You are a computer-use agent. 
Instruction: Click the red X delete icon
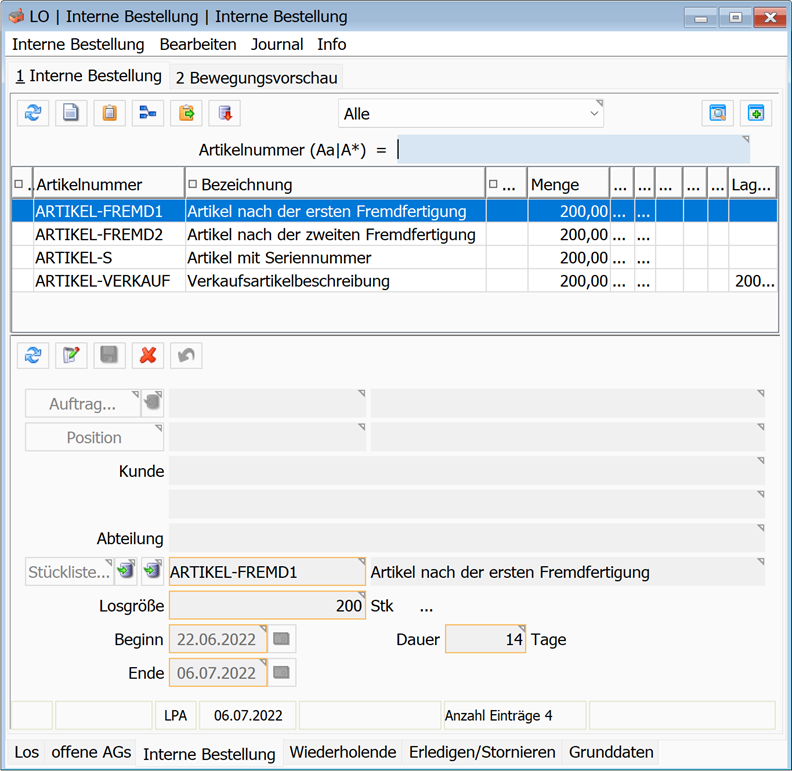tap(148, 355)
